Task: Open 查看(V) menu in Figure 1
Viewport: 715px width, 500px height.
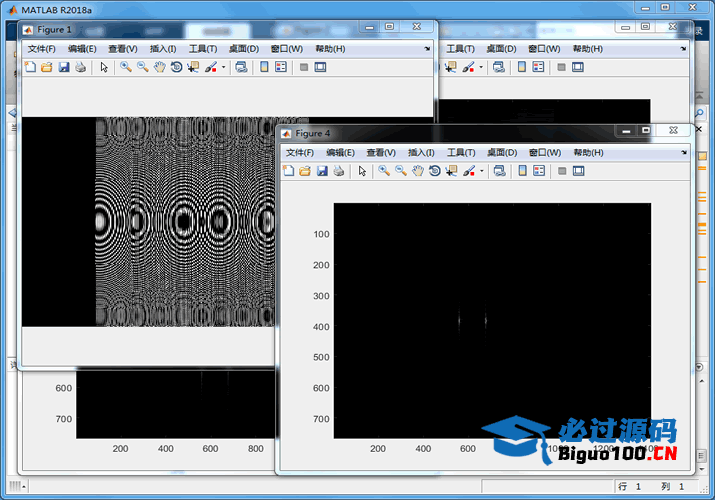Action: 123,49
